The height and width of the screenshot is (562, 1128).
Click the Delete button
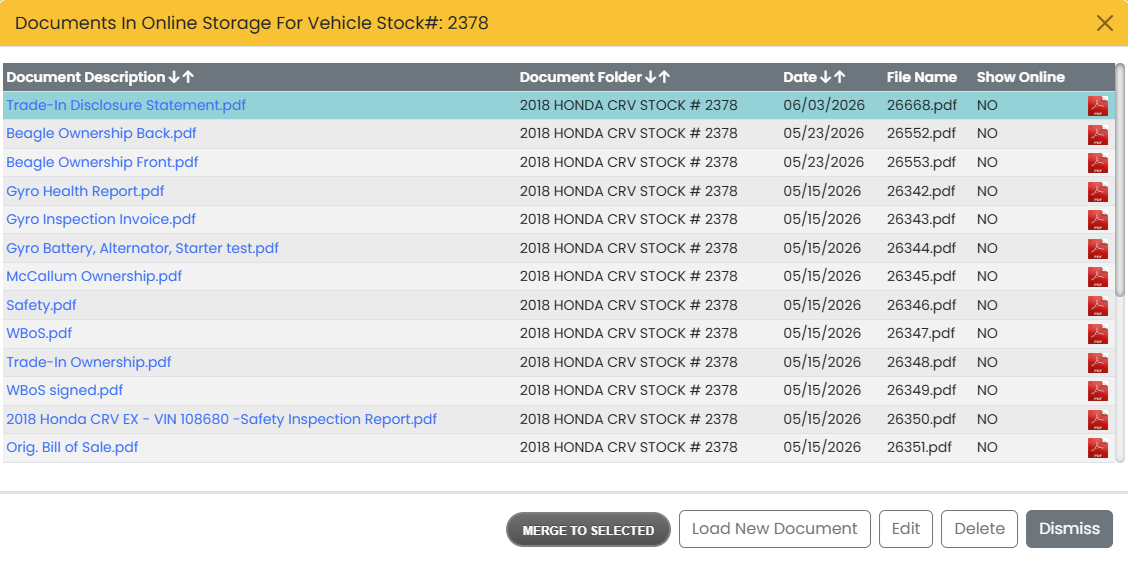pyautogui.click(x=979, y=529)
